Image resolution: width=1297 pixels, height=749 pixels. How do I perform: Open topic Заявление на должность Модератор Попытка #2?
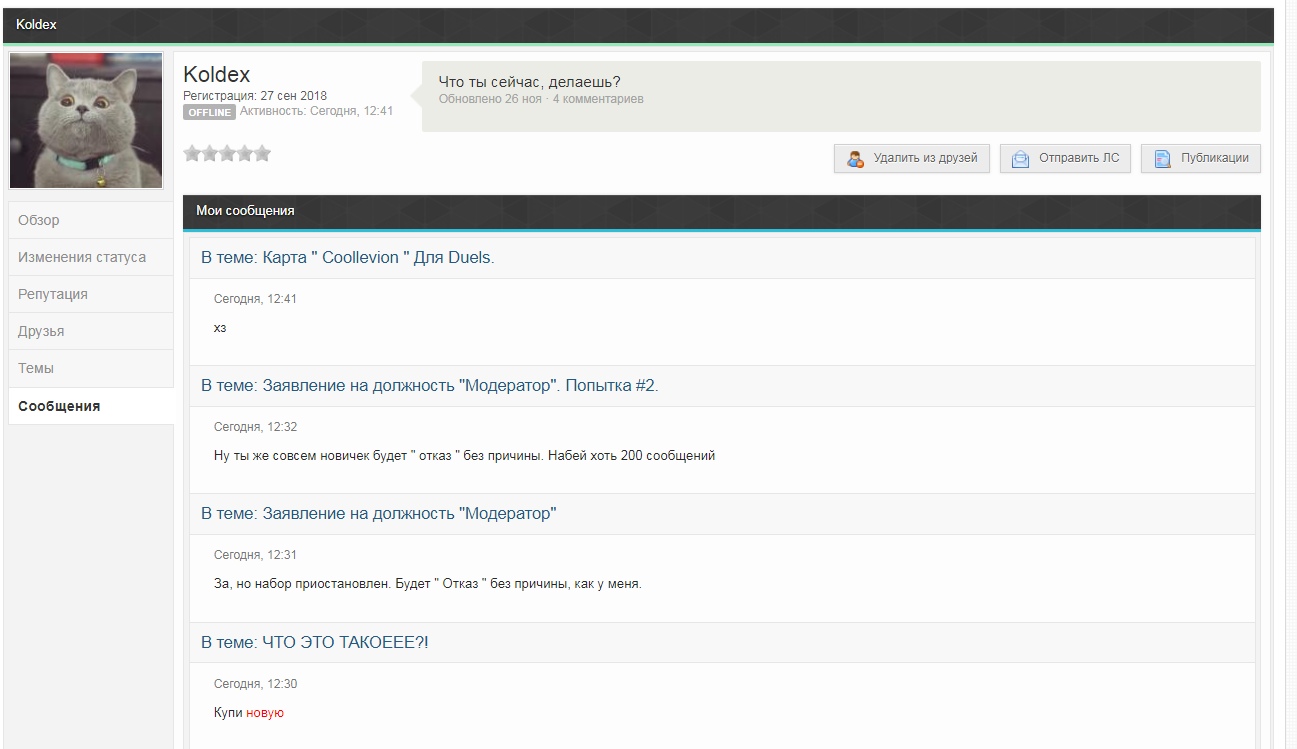[430, 385]
